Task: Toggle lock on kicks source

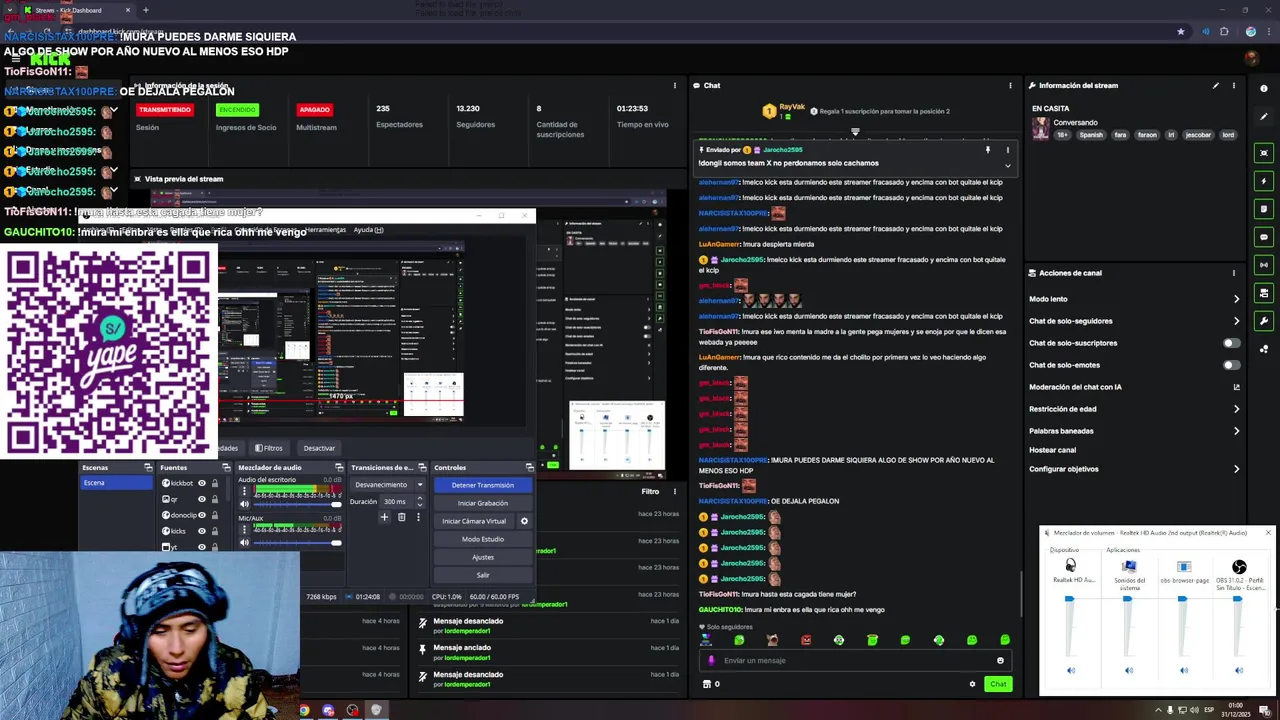Action: [x=214, y=531]
